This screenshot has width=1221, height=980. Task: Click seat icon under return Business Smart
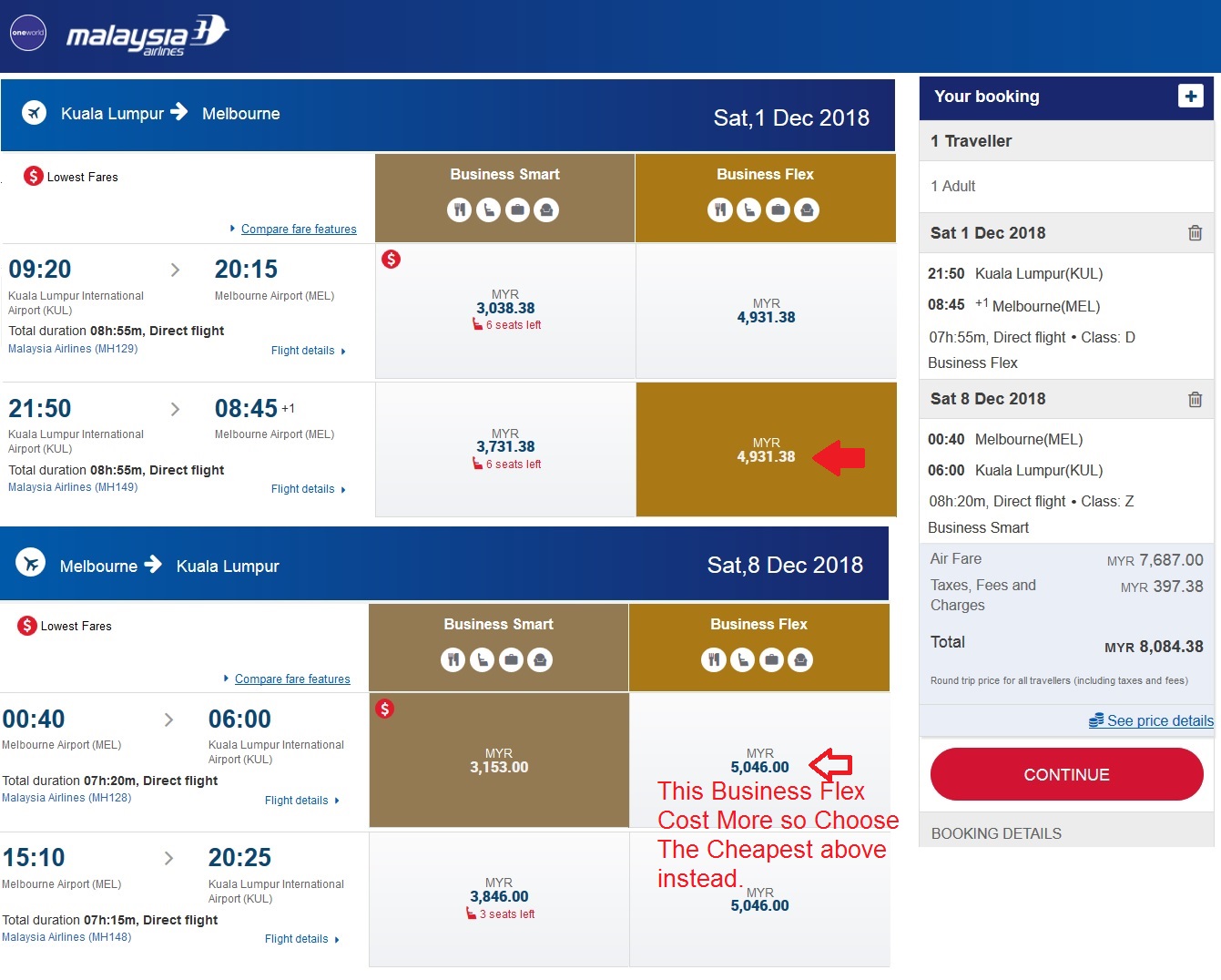(483, 659)
